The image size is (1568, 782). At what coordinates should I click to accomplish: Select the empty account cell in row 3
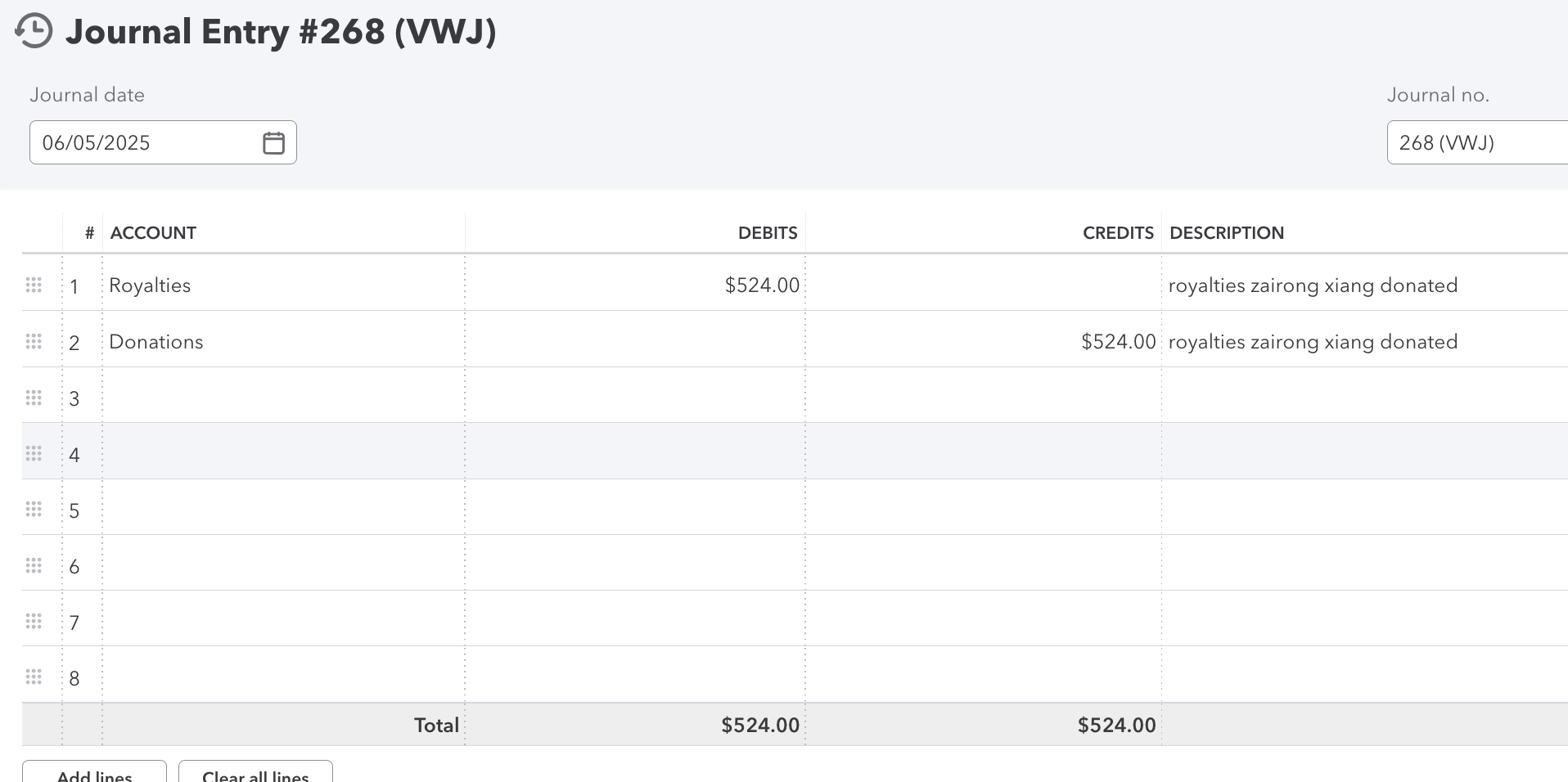pyautogui.click(x=282, y=398)
